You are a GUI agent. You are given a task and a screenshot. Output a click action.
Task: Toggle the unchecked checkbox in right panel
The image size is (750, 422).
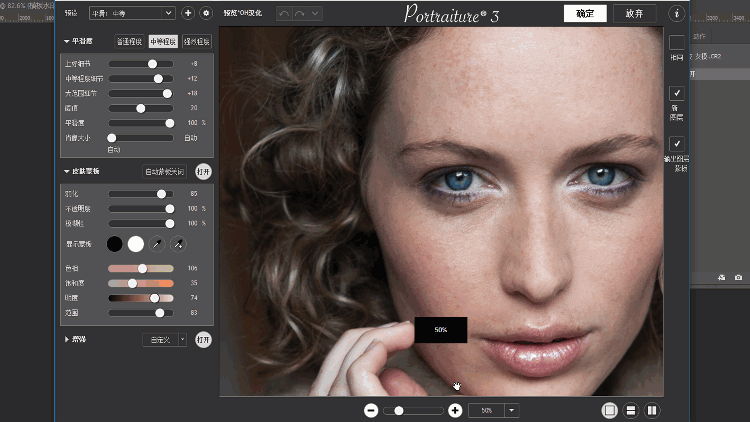(x=677, y=43)
